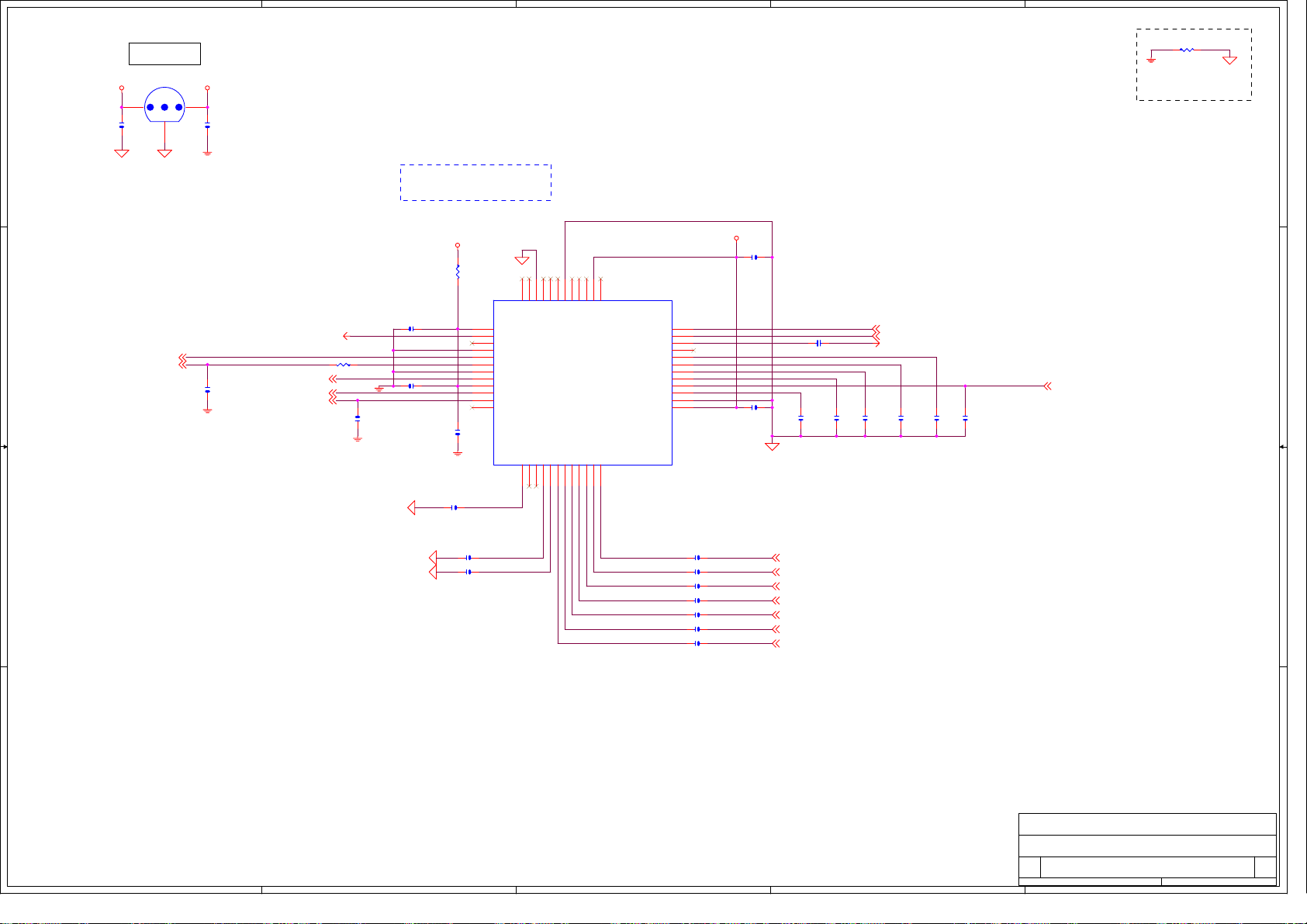Screen dimensions: 1307x924
Task: Select the single left-pointing triangle port below IC
Action: [412, 507]
